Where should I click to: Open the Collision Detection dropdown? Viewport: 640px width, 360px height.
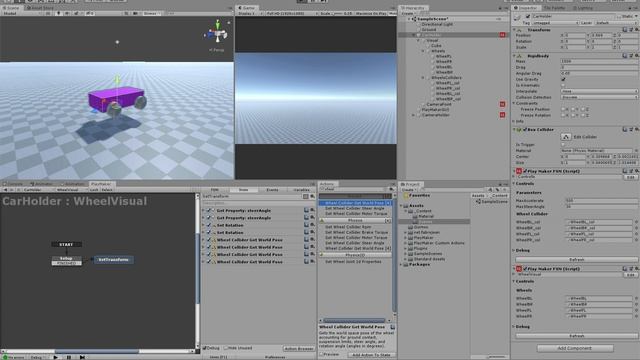[599, 98]
